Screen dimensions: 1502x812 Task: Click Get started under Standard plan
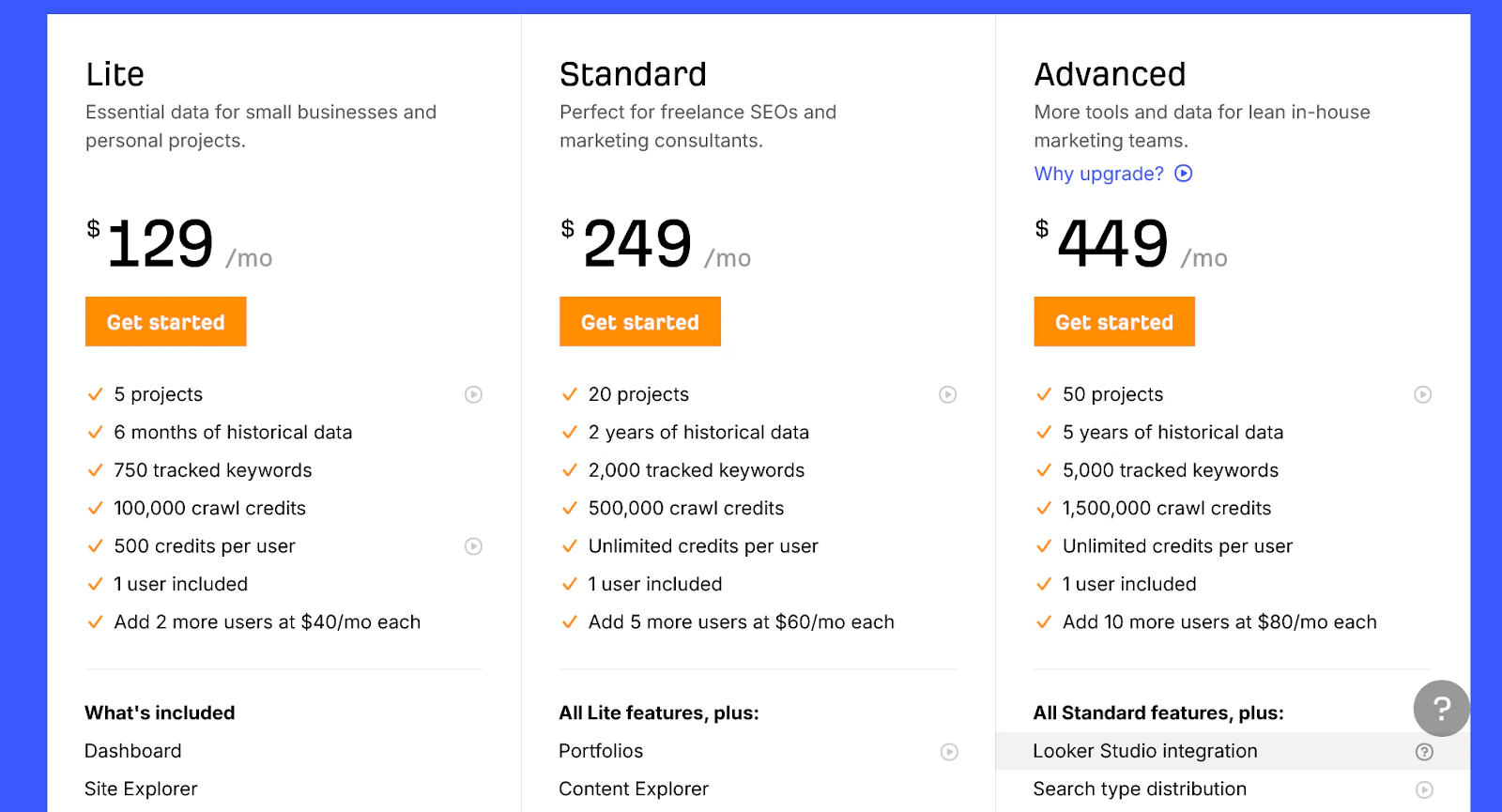pyautogui.click(x=640, y=322)
